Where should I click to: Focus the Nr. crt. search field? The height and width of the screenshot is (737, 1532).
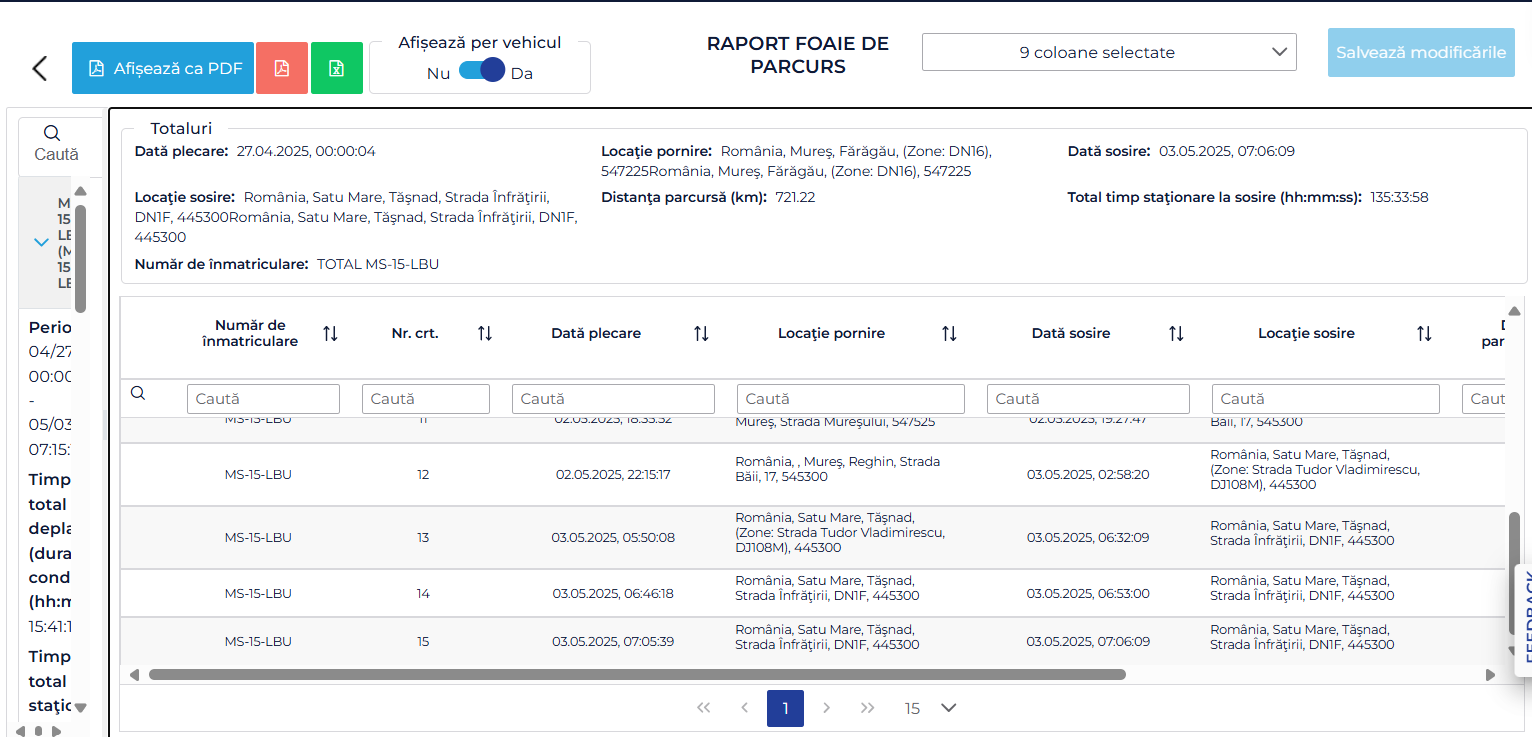(x=426, y=398)
